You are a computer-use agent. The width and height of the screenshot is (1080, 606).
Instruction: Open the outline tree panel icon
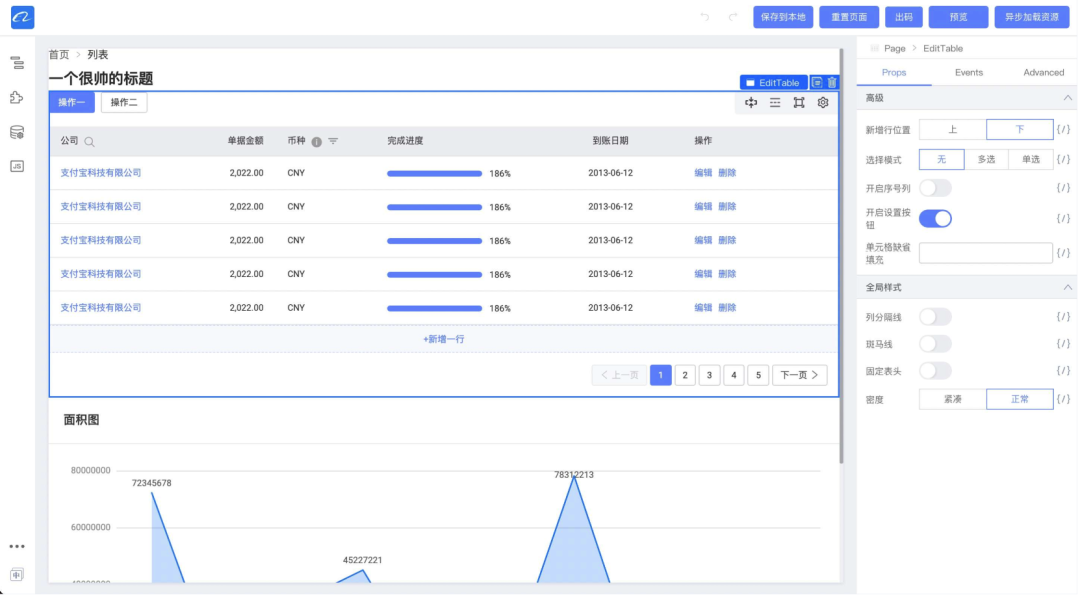[17, 63]
